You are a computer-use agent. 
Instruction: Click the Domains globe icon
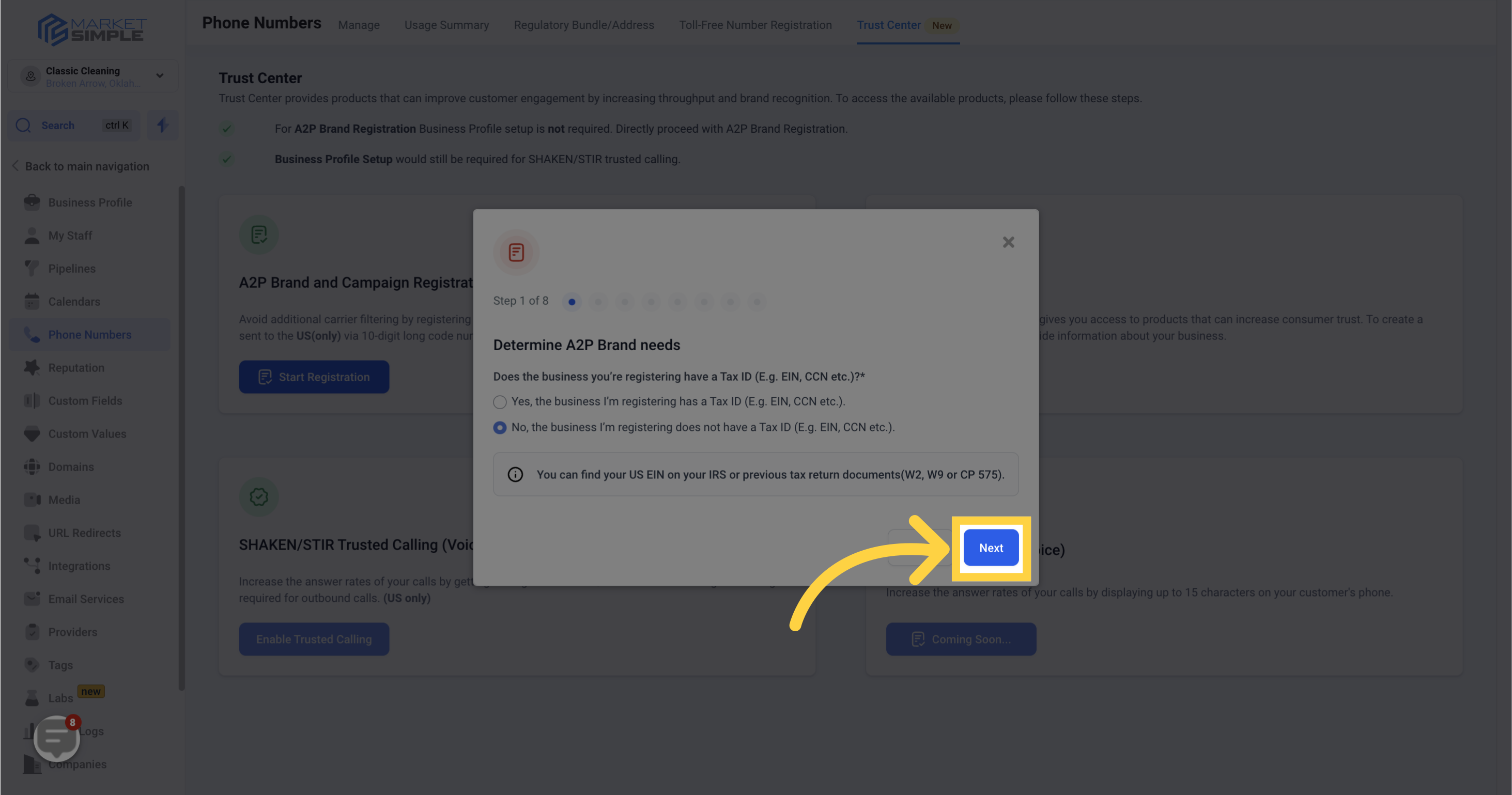tap(32, 466)
